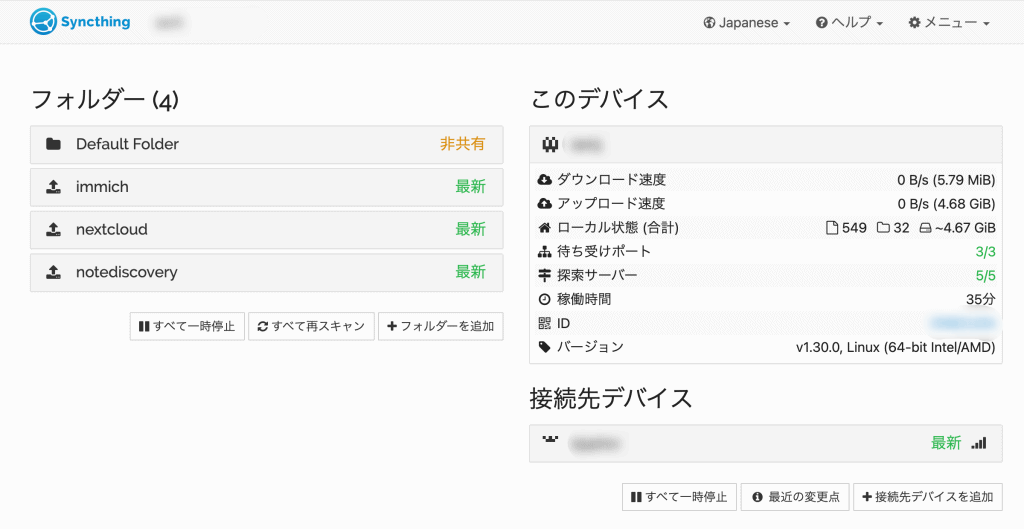Click 接続先デバイスを追加 to add device
This screenshot has width=1024, height=529.
(x=927, y=497)
